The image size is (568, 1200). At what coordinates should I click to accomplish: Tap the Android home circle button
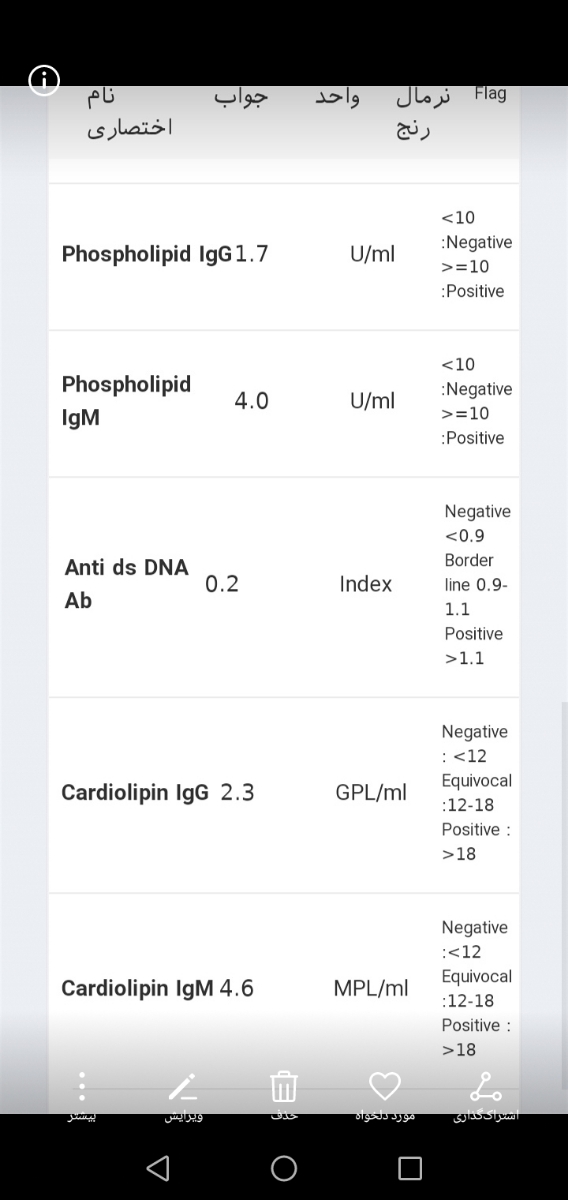[284, 1168]
